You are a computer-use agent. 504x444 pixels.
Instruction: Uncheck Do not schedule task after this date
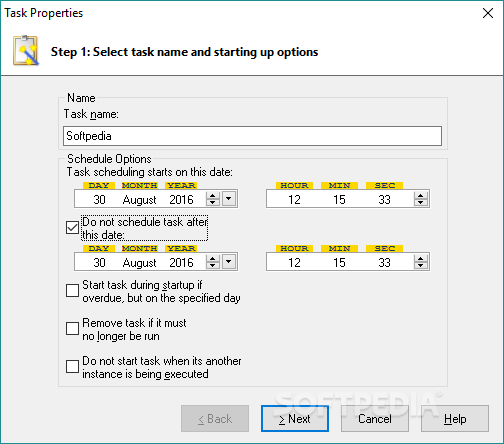[72, 228]
